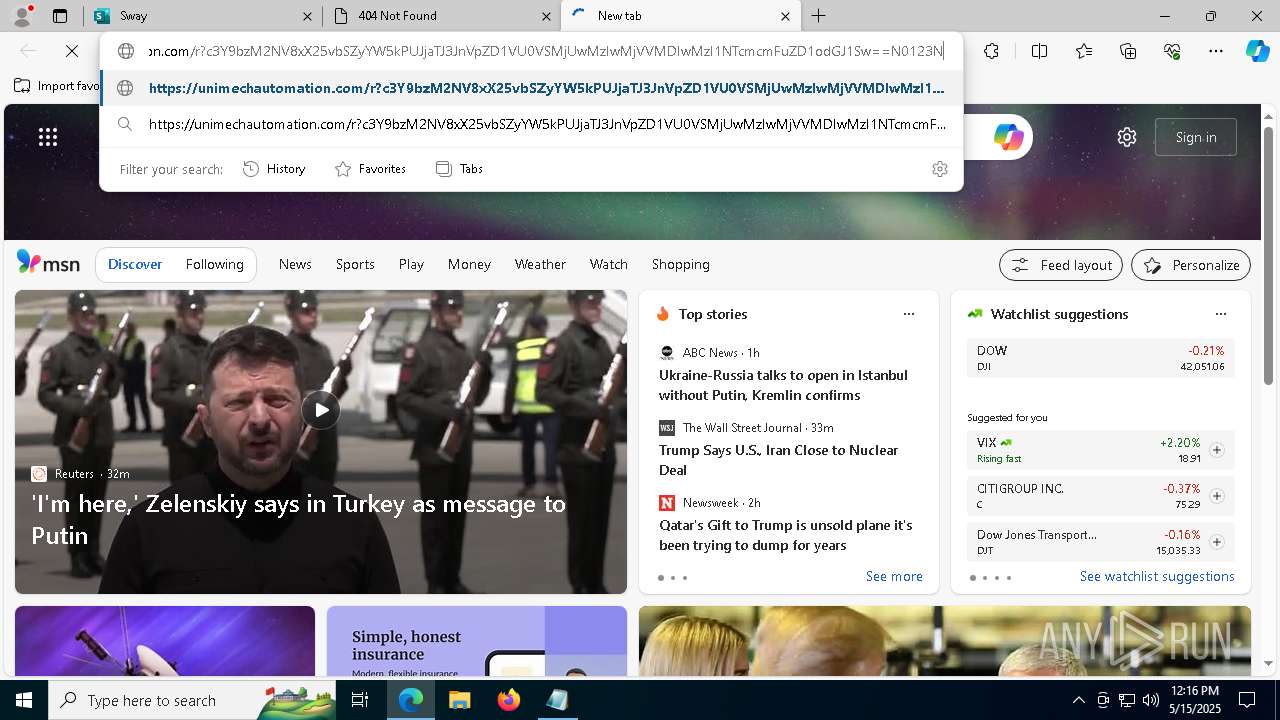
Task: Select the Following feed tab
Action: (214, 264)
